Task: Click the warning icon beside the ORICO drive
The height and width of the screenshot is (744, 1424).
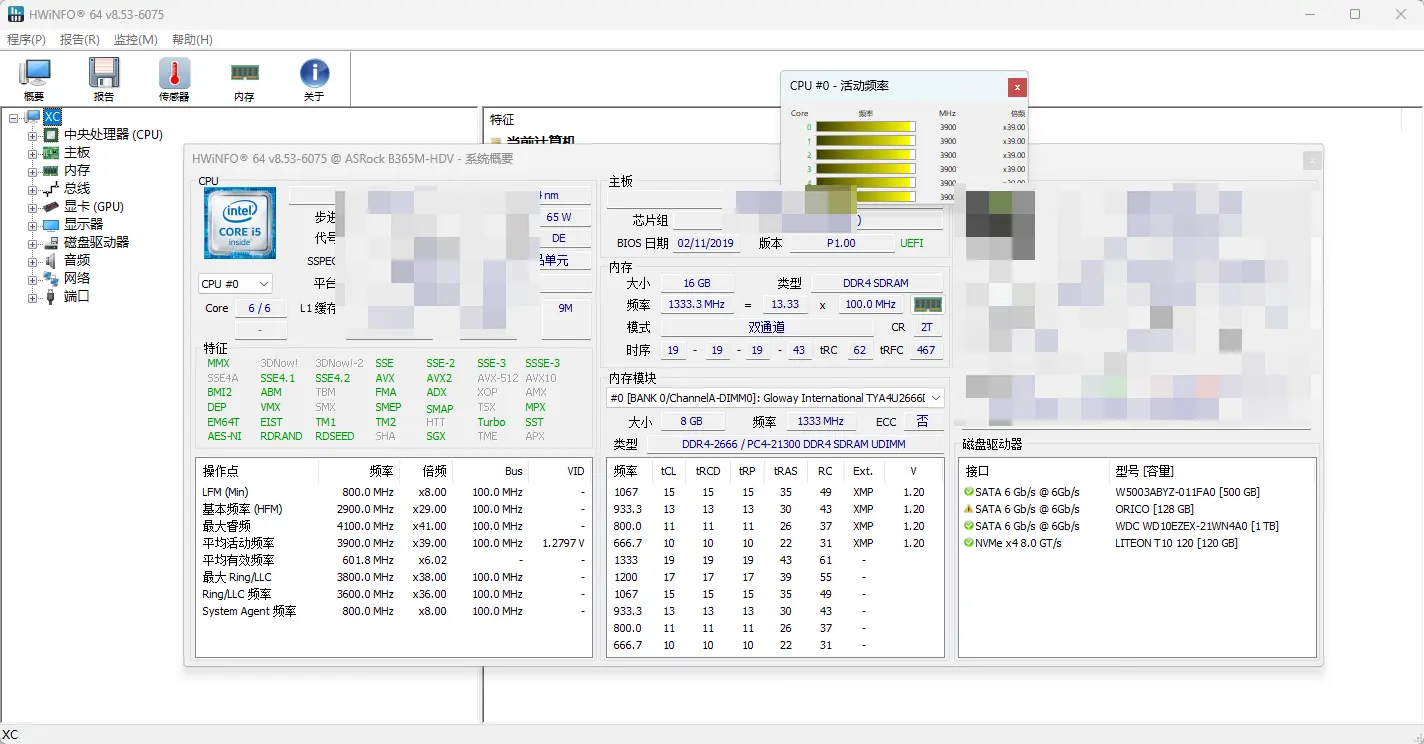Action: (x=968, y=509)
